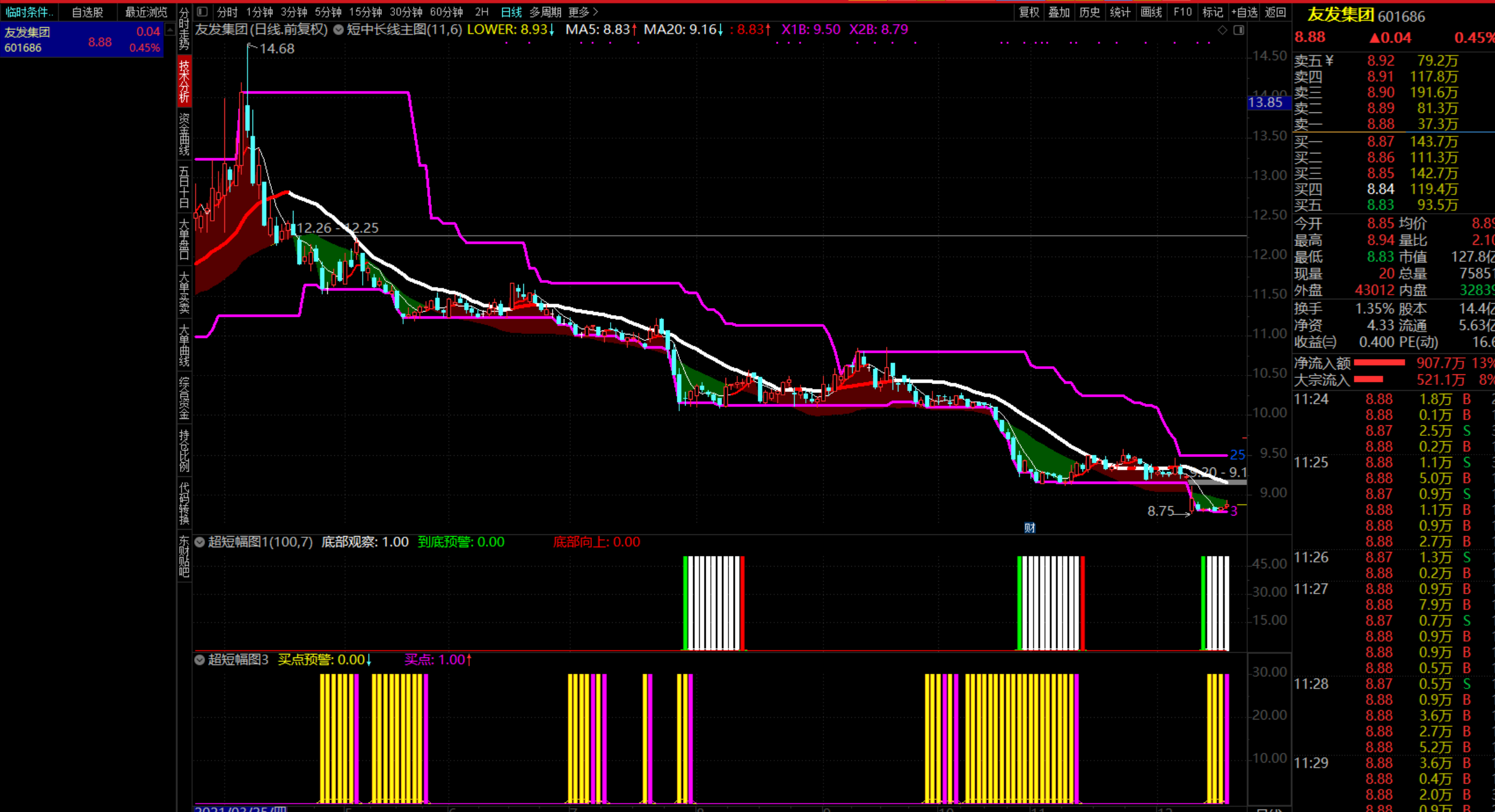
Task: Open 叠加 overlay tool
Action: pyautogui.click(x=1058, y=12)
